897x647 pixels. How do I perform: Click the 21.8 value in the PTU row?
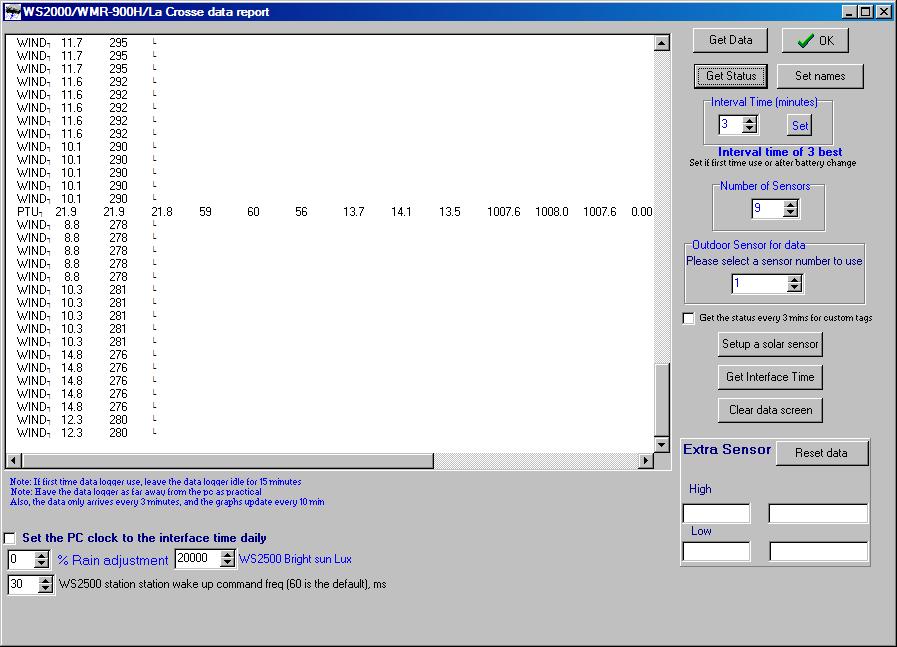(162, 212)
